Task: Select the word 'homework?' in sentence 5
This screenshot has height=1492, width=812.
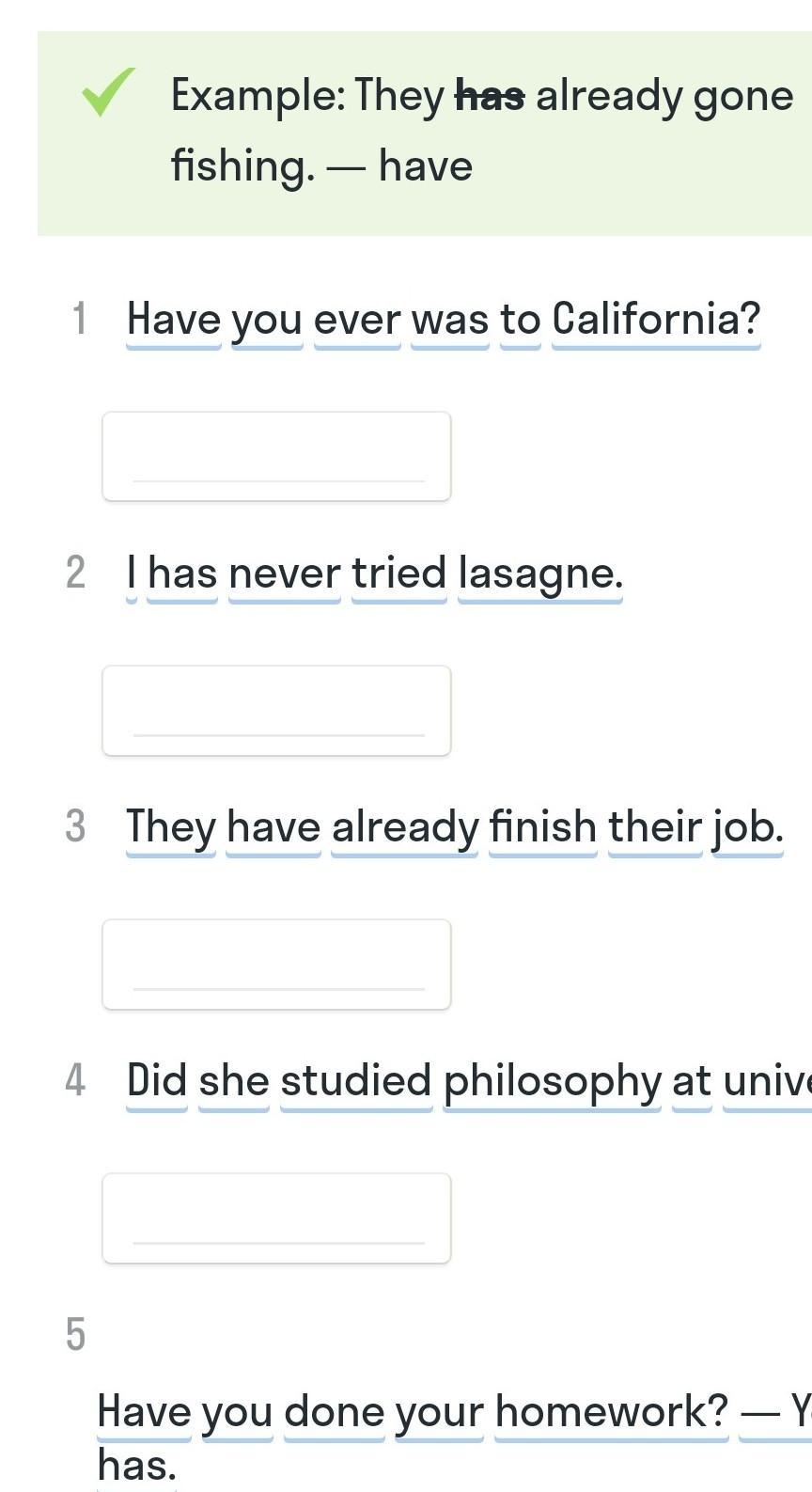Action: tap(612, 1411)
